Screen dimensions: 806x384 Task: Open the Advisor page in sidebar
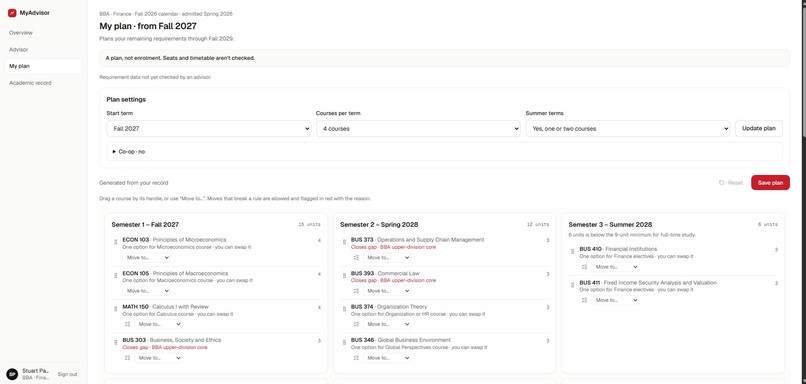[43, 49]
